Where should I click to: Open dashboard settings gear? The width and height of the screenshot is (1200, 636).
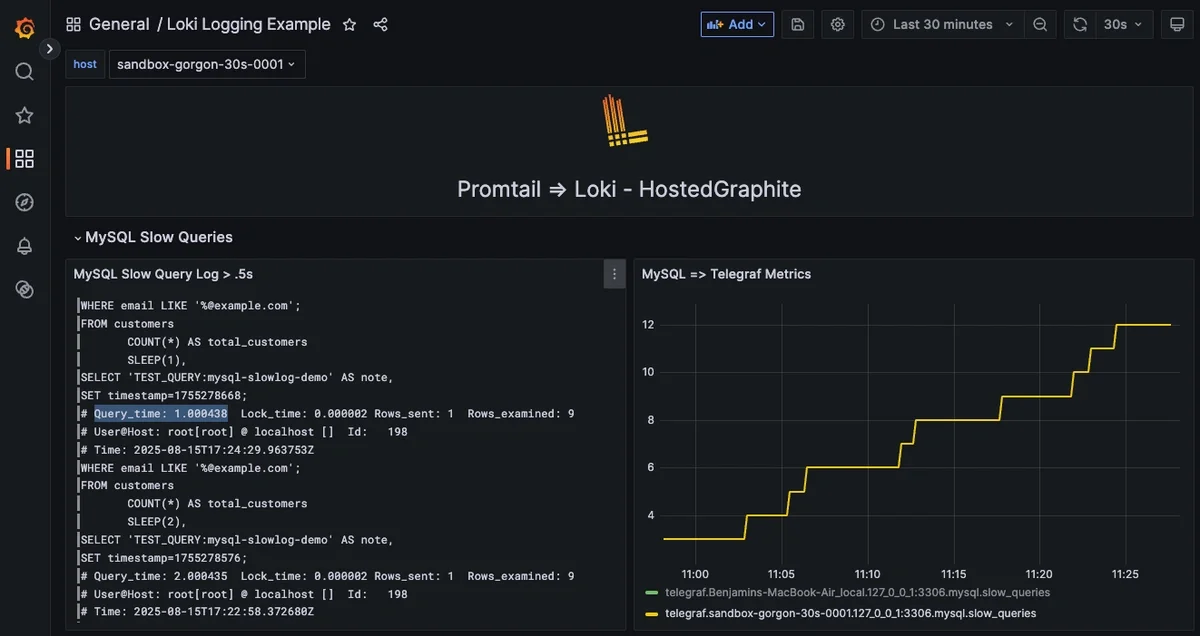point(838,24)
